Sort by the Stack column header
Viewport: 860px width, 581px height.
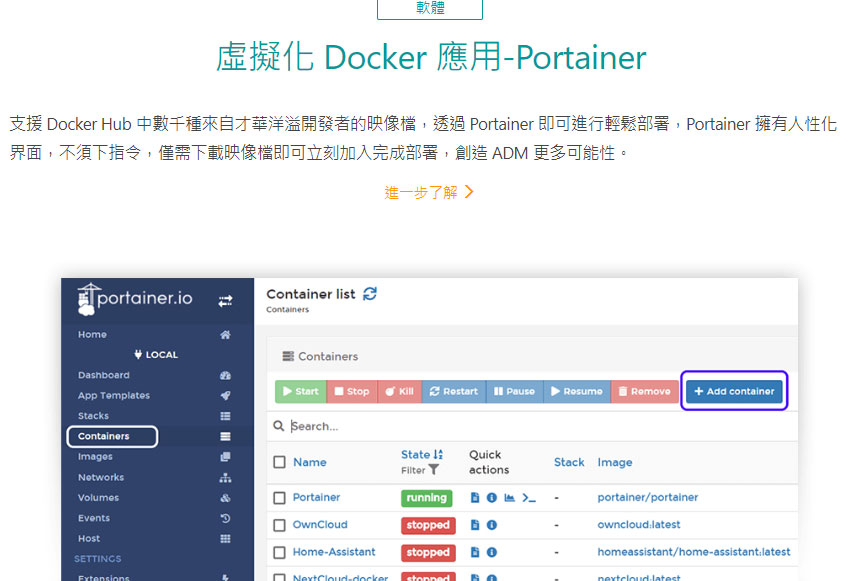(x=569, y=462)
